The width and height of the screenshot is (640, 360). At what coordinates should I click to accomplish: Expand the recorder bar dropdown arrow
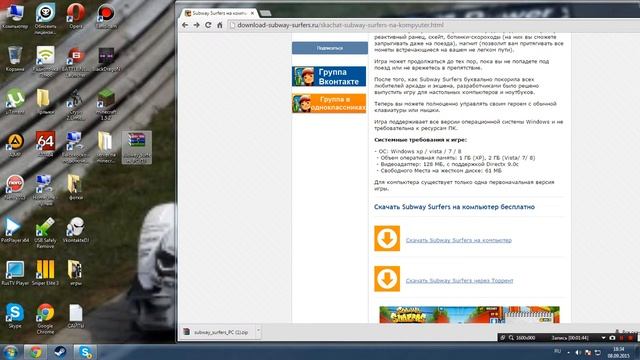tap(603, 338)
